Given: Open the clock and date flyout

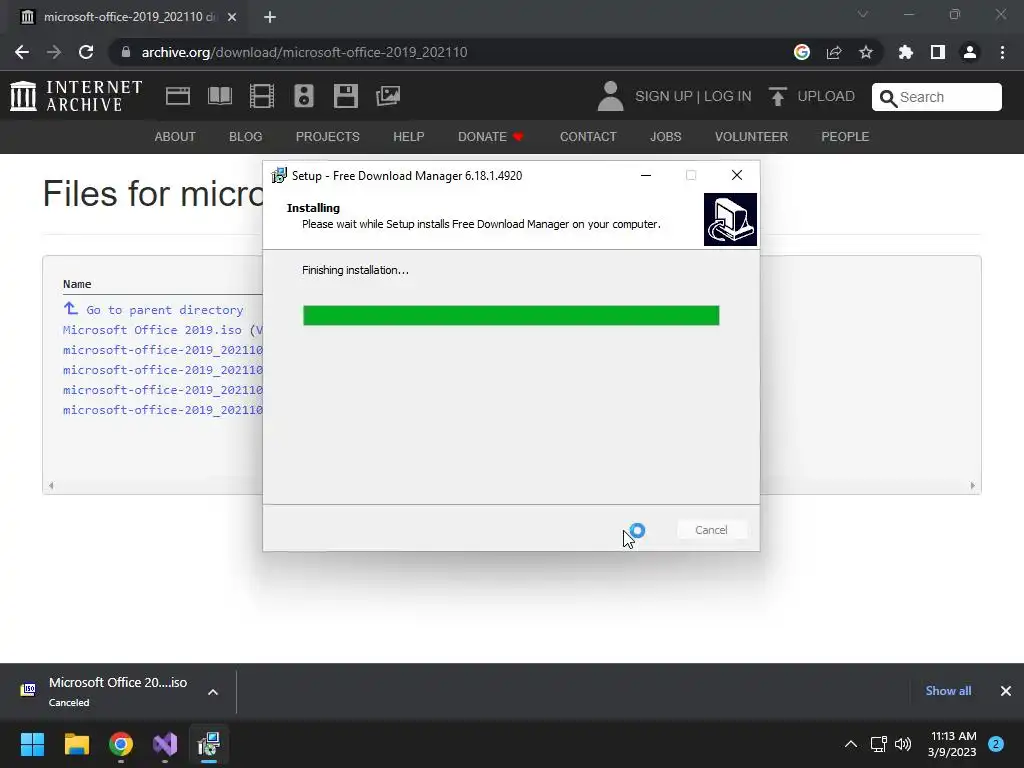Looking at the screenshot, I should pos(952,744).
